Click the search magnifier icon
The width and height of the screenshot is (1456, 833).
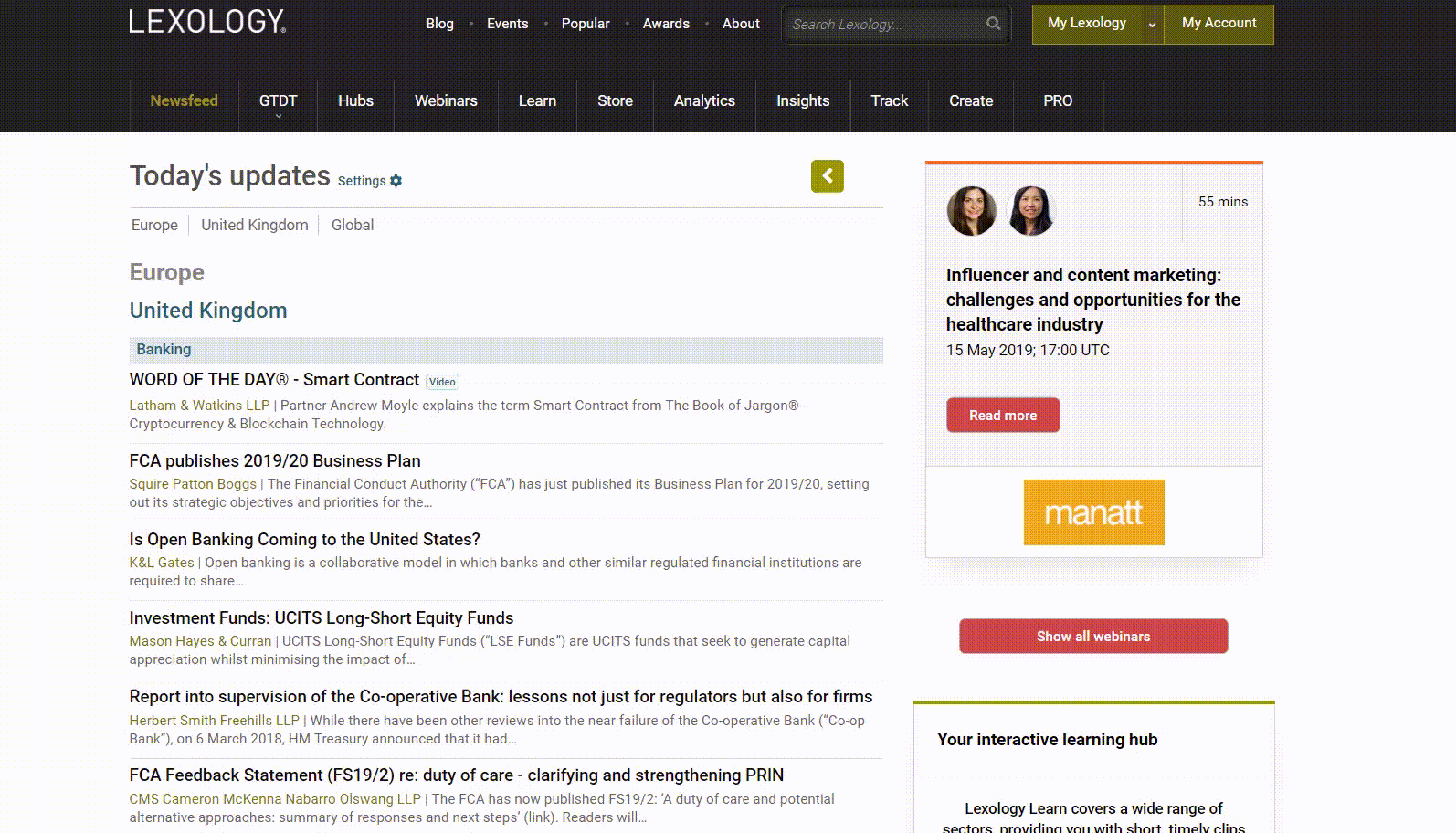(993, 24)
